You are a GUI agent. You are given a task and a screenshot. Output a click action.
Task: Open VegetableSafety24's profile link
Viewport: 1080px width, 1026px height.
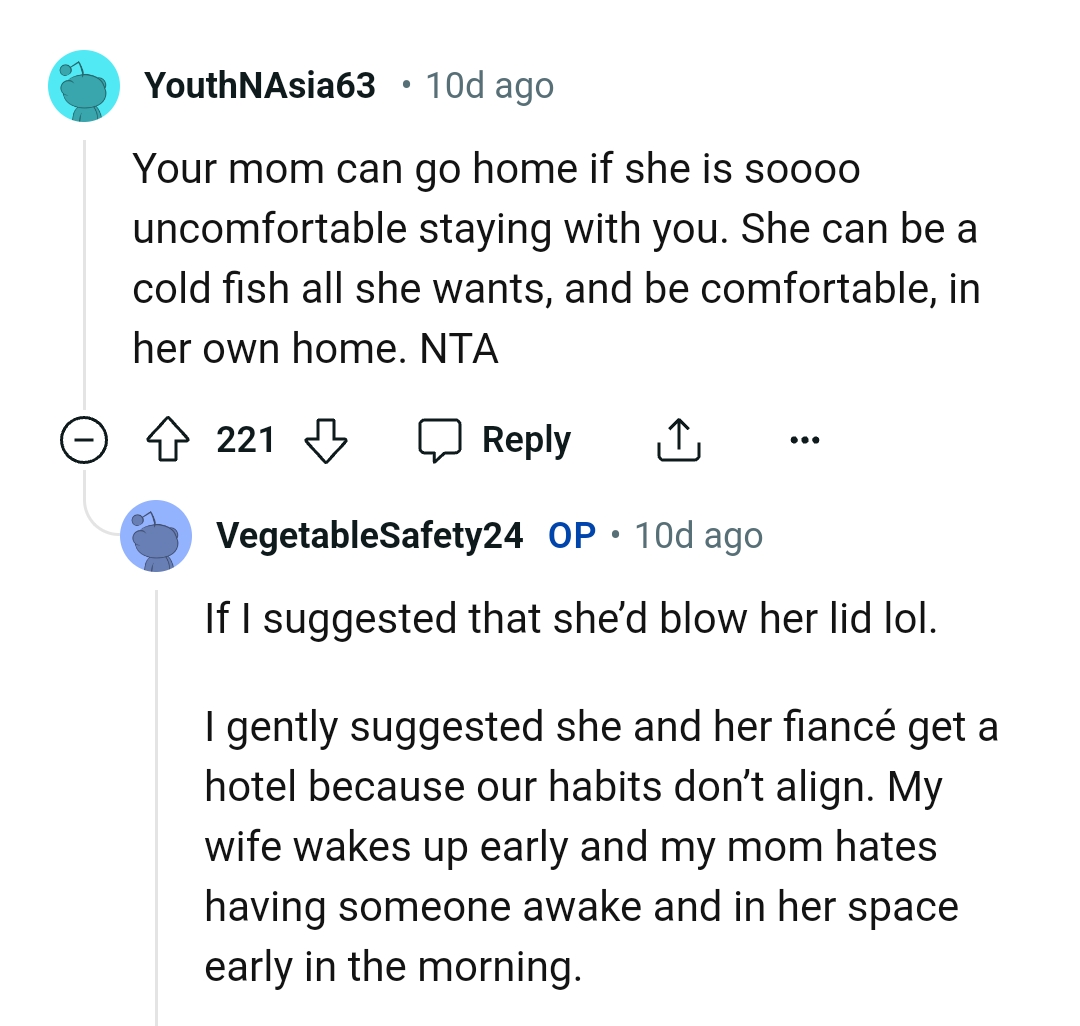point(369,535)
